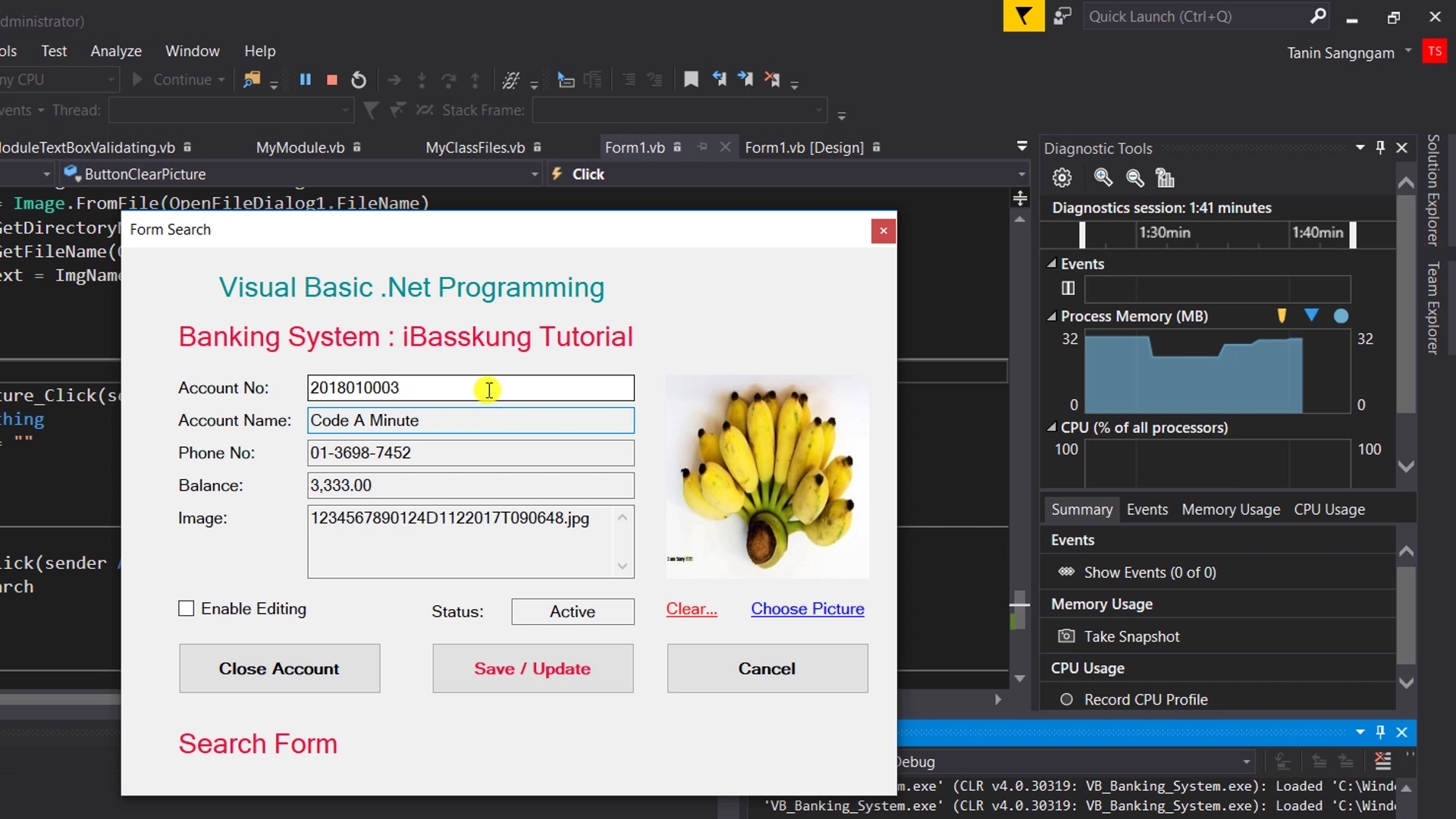Open the Tanin Sangngam account dropdown
This screenshot has height=819, width=1456.
click(1408, 51)
